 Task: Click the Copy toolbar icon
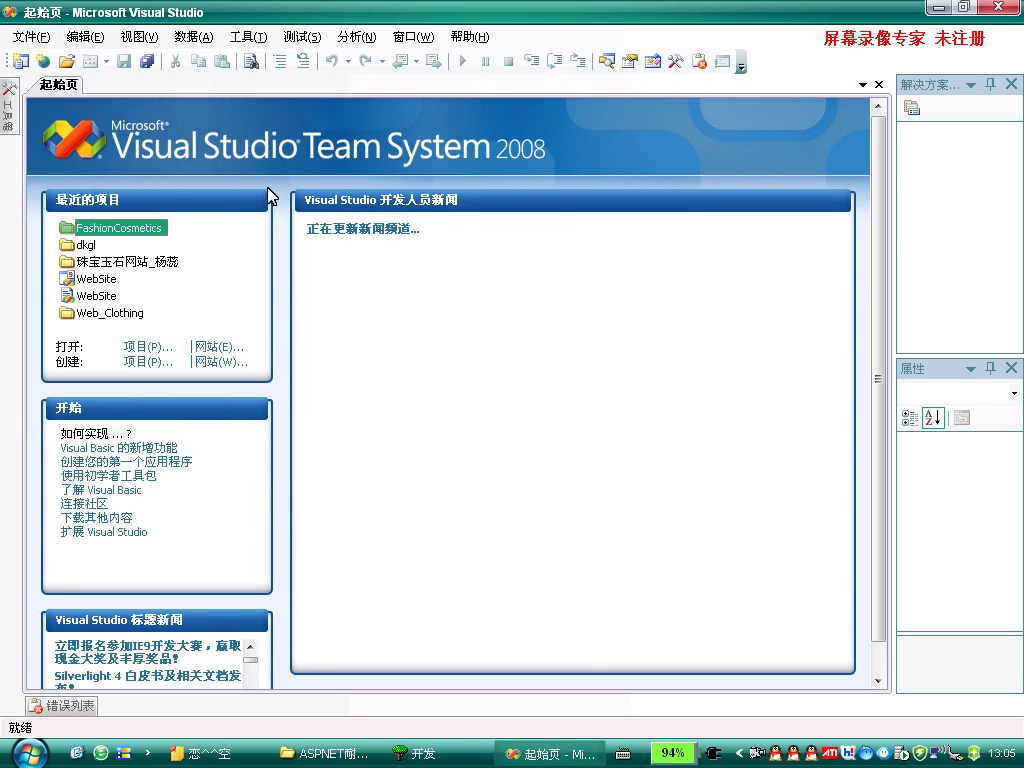pyautogui.click(x=199, y=61)
